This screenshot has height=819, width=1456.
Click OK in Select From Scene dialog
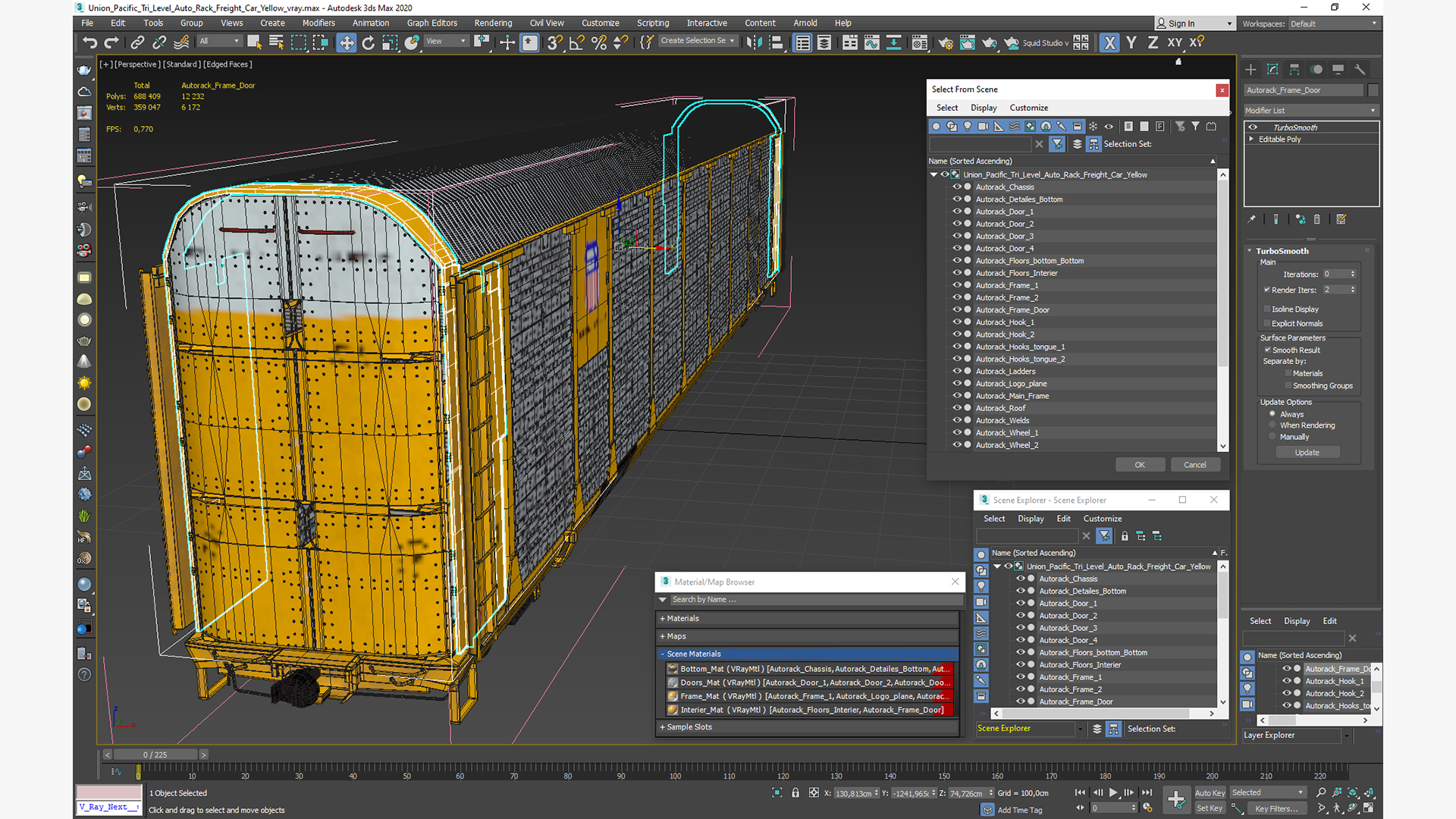[x=1140, y=466]
